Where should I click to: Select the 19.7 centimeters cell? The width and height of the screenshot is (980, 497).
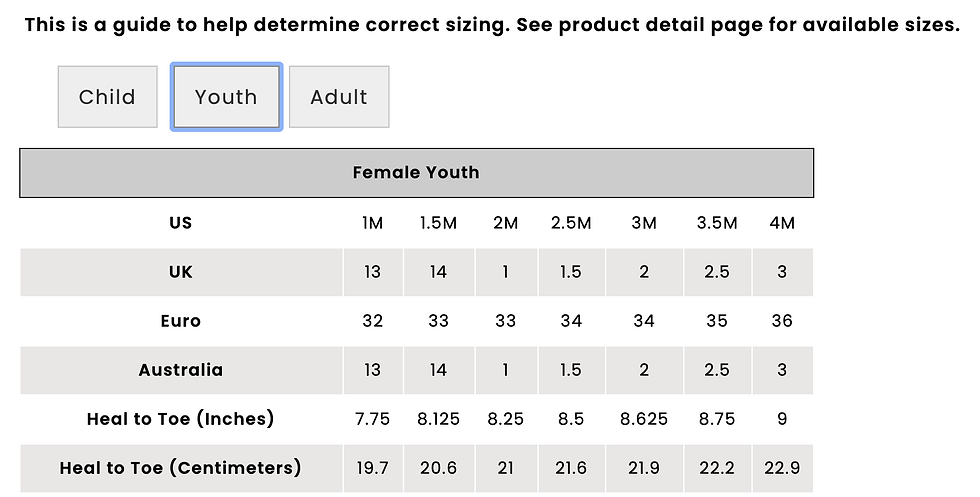click(372, 468)
